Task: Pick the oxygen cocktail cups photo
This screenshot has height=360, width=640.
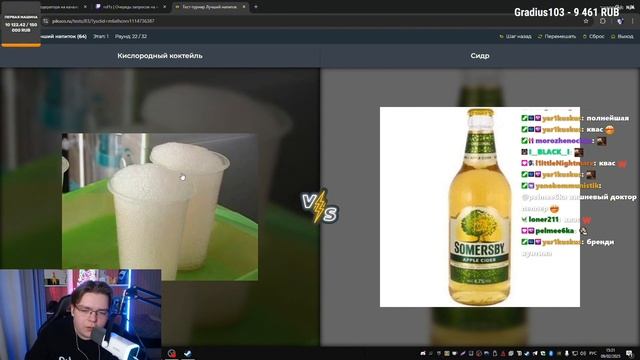Action: [160, 207]
